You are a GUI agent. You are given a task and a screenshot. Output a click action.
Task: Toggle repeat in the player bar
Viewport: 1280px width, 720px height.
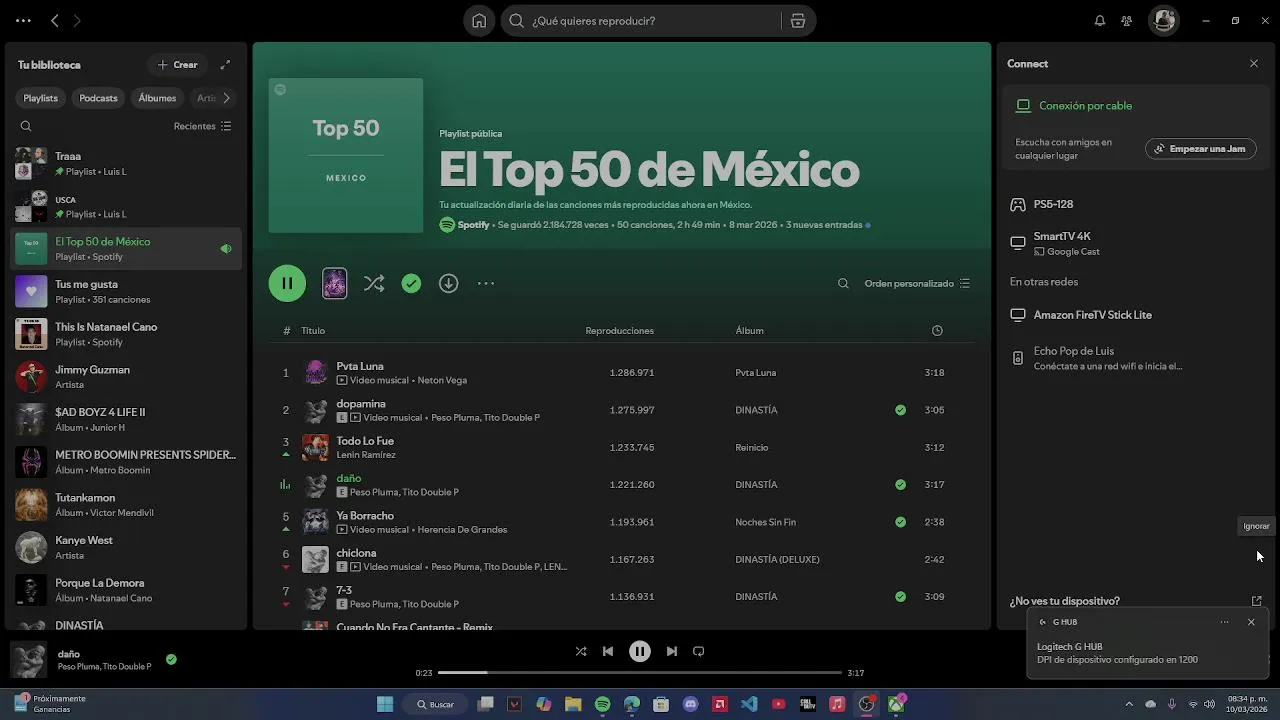click(699, 651)
